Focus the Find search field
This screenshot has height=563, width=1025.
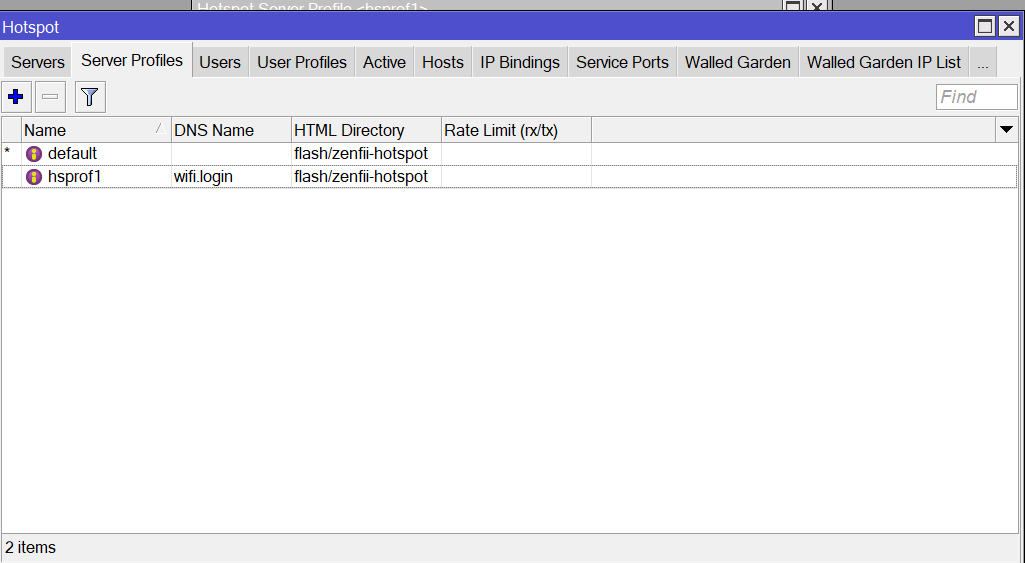click(976, 97)
